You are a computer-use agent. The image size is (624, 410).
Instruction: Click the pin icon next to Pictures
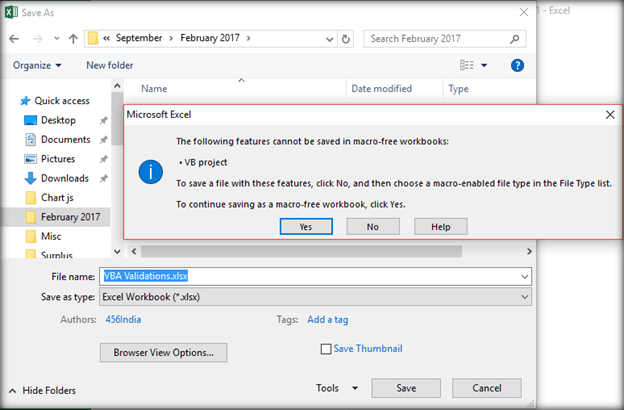pyautogui.click(x=103, y=159)
